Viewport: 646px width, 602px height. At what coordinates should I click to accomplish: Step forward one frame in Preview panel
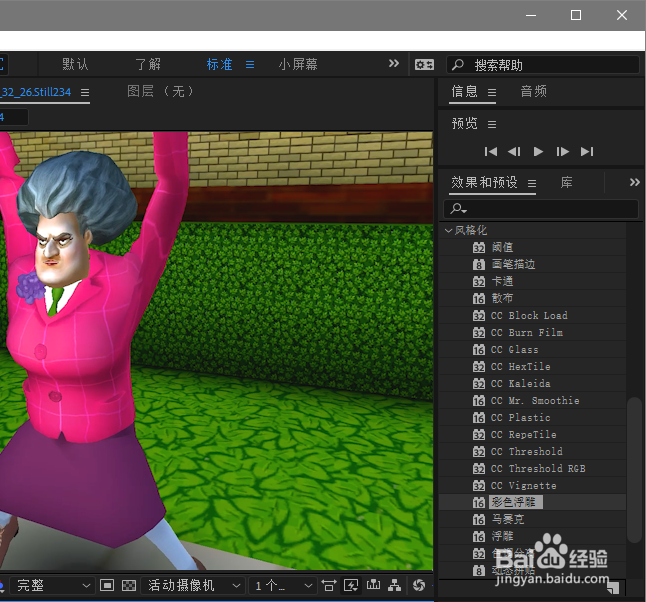[x=562, y=152]
